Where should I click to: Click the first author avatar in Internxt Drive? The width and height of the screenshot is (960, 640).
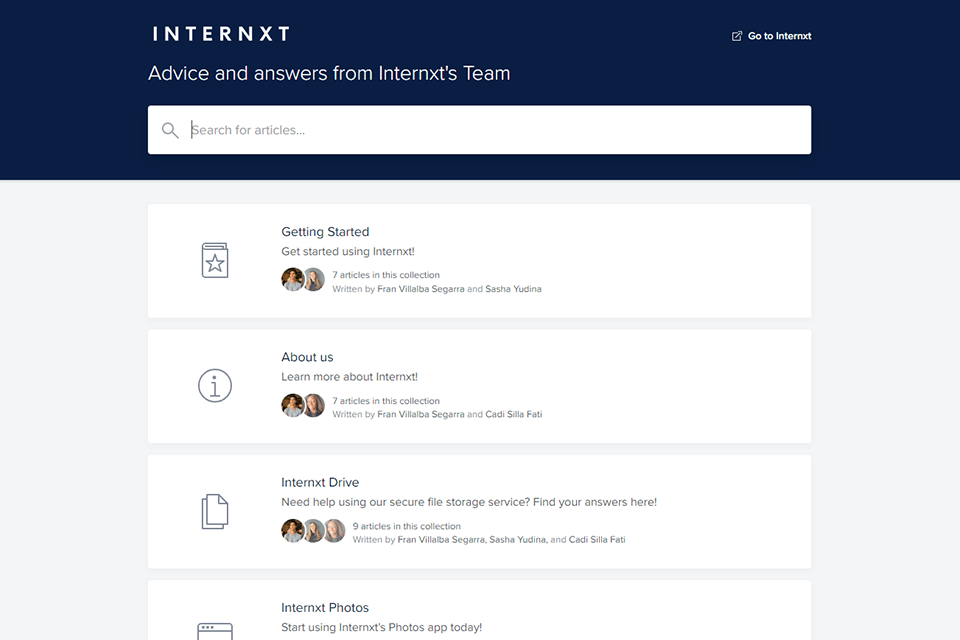[x=292, y=531]
